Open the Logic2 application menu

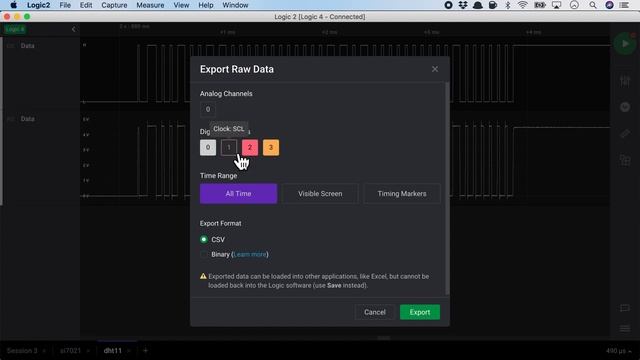point(38,5)
